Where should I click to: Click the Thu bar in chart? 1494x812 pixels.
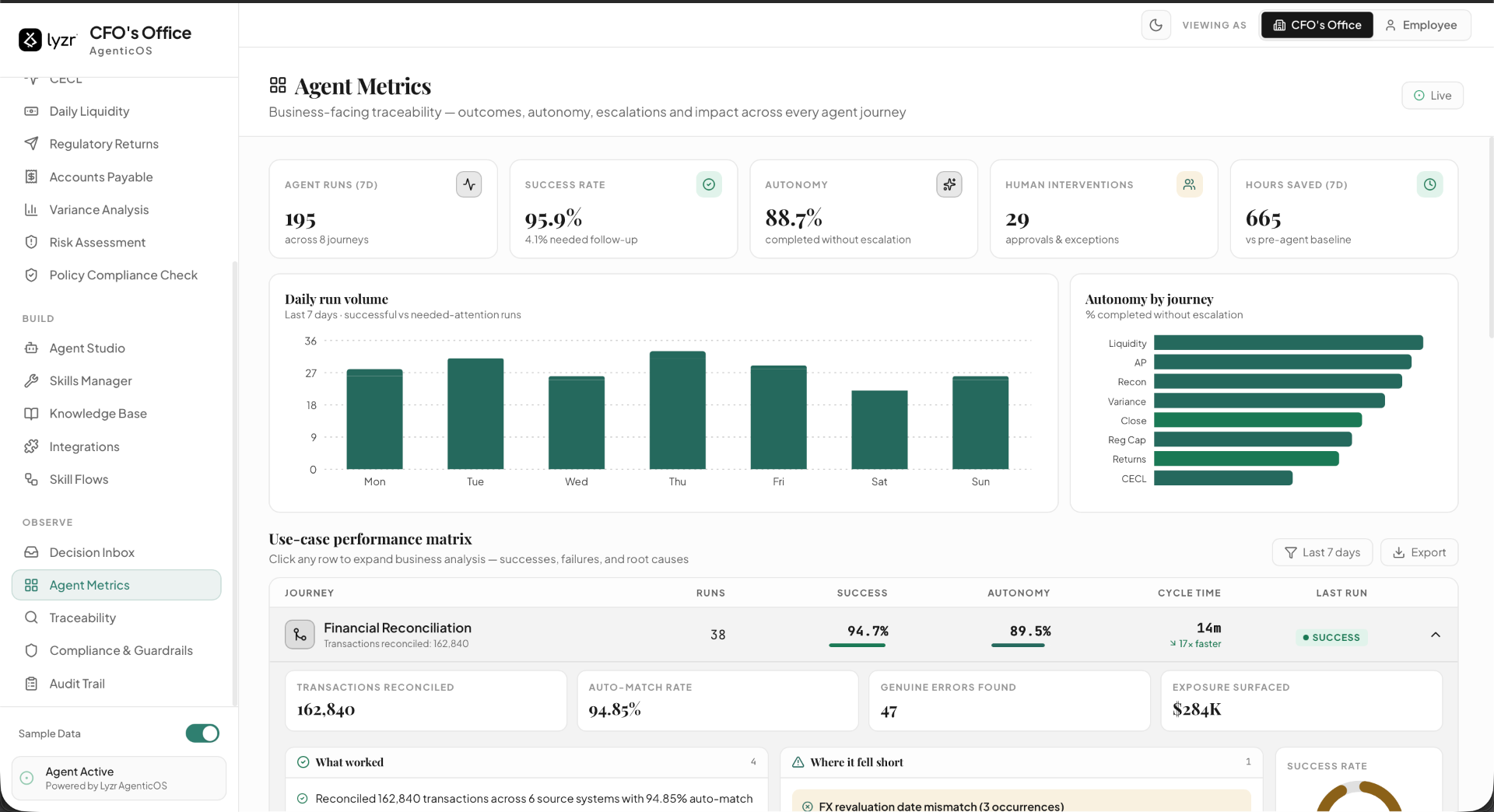(678, 410)
